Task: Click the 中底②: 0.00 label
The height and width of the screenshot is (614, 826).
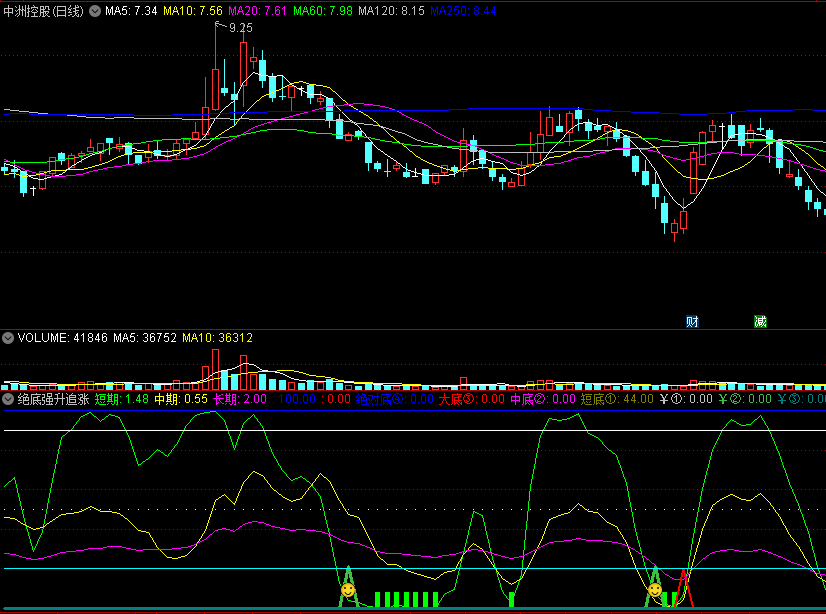Action: pyautogui.click(x=543, y=399)
